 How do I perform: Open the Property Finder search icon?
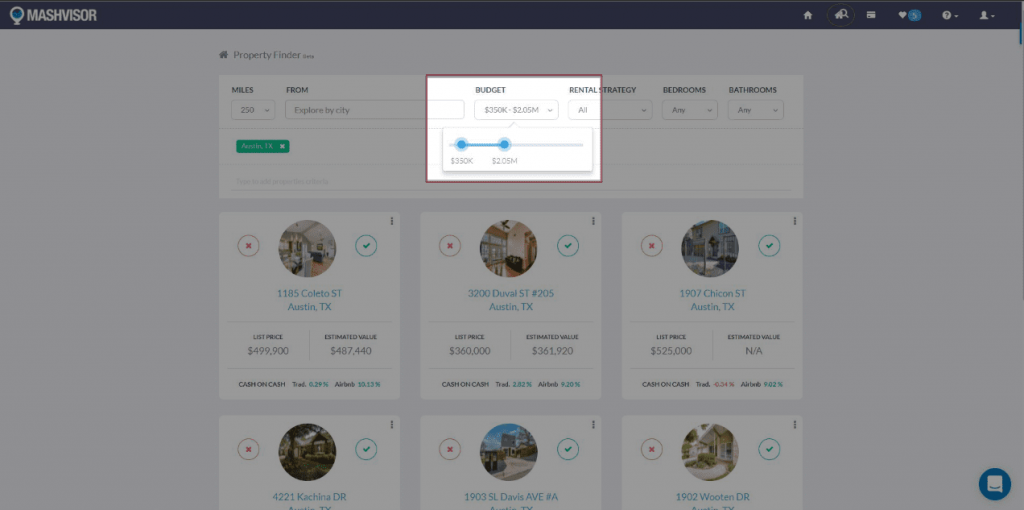[841, 15]
